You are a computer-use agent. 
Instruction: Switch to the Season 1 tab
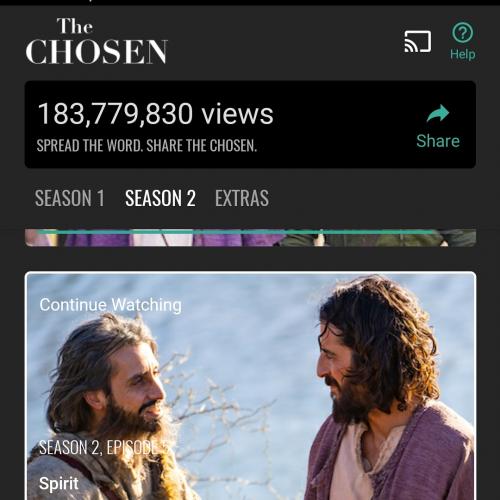click(x=70, y=198)
